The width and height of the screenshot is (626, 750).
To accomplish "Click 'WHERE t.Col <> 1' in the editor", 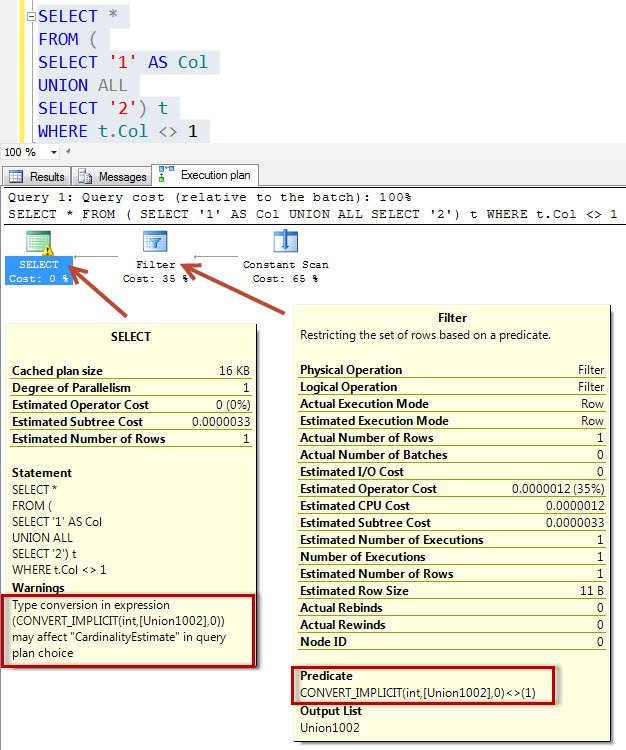I will point(118,132).
